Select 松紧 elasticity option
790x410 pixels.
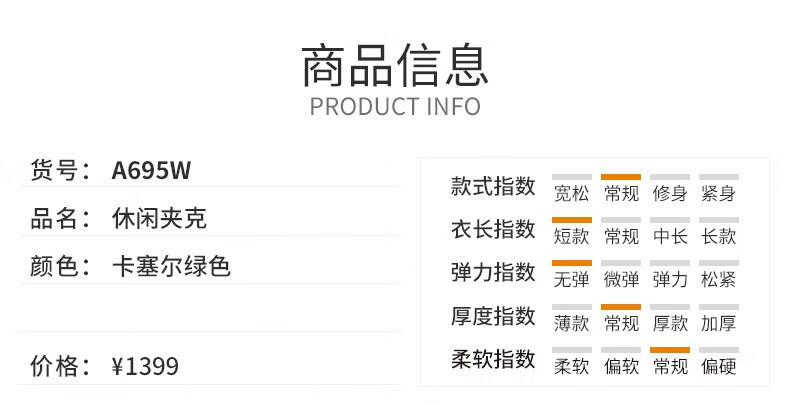coord(718,280)
